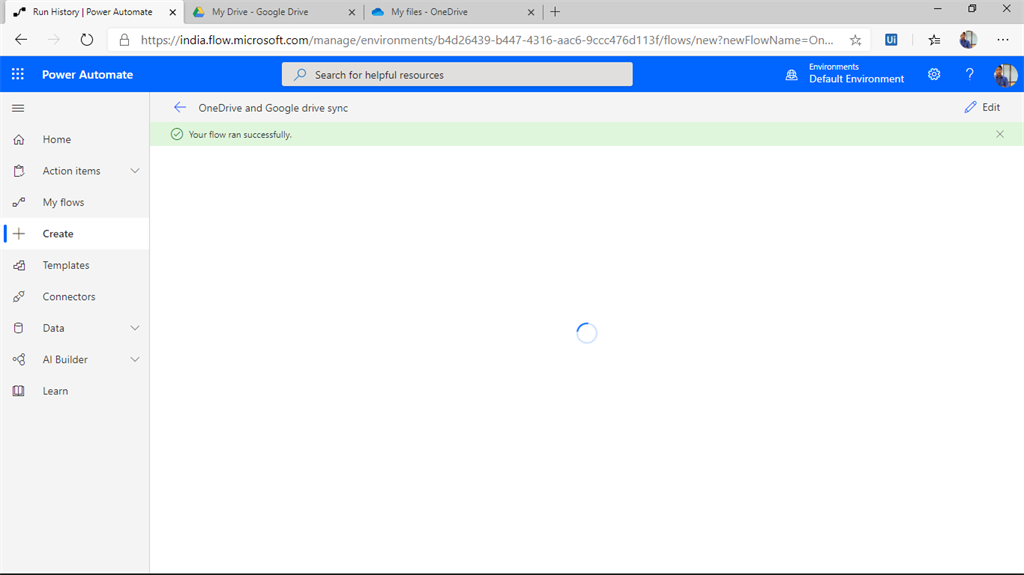Open the browser favorites list icon
Screen dimensions: 1024x575
pyautogui.click(x=935, y=40)
